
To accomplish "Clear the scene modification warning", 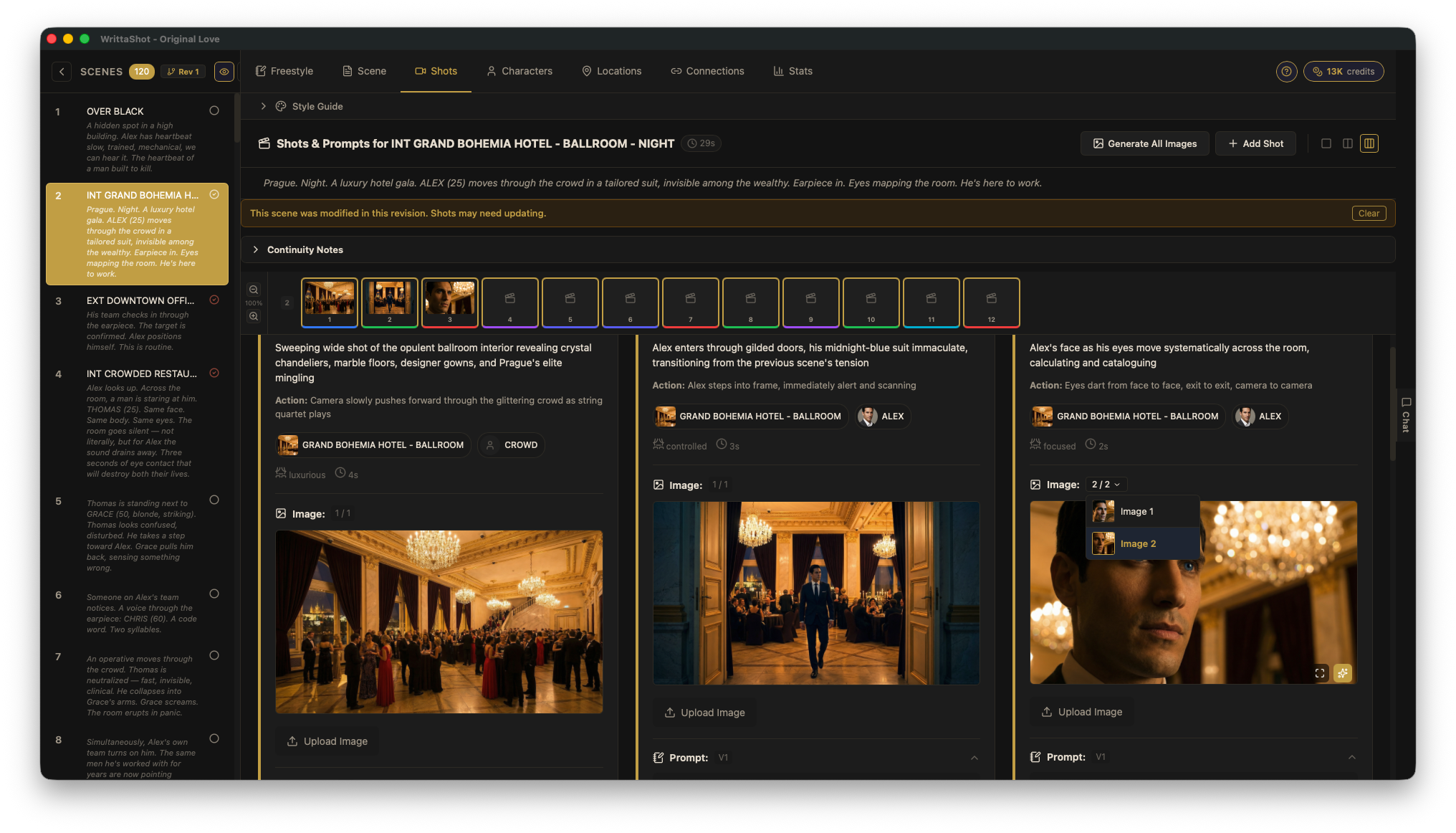I will pos(1369,213).
